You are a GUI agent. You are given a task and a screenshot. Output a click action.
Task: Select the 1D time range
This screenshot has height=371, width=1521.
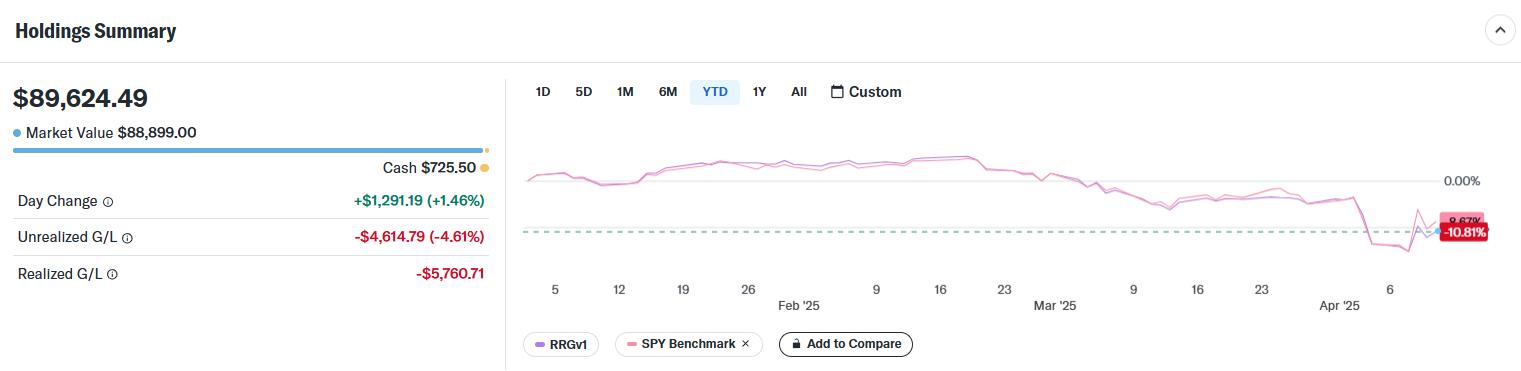543,92
